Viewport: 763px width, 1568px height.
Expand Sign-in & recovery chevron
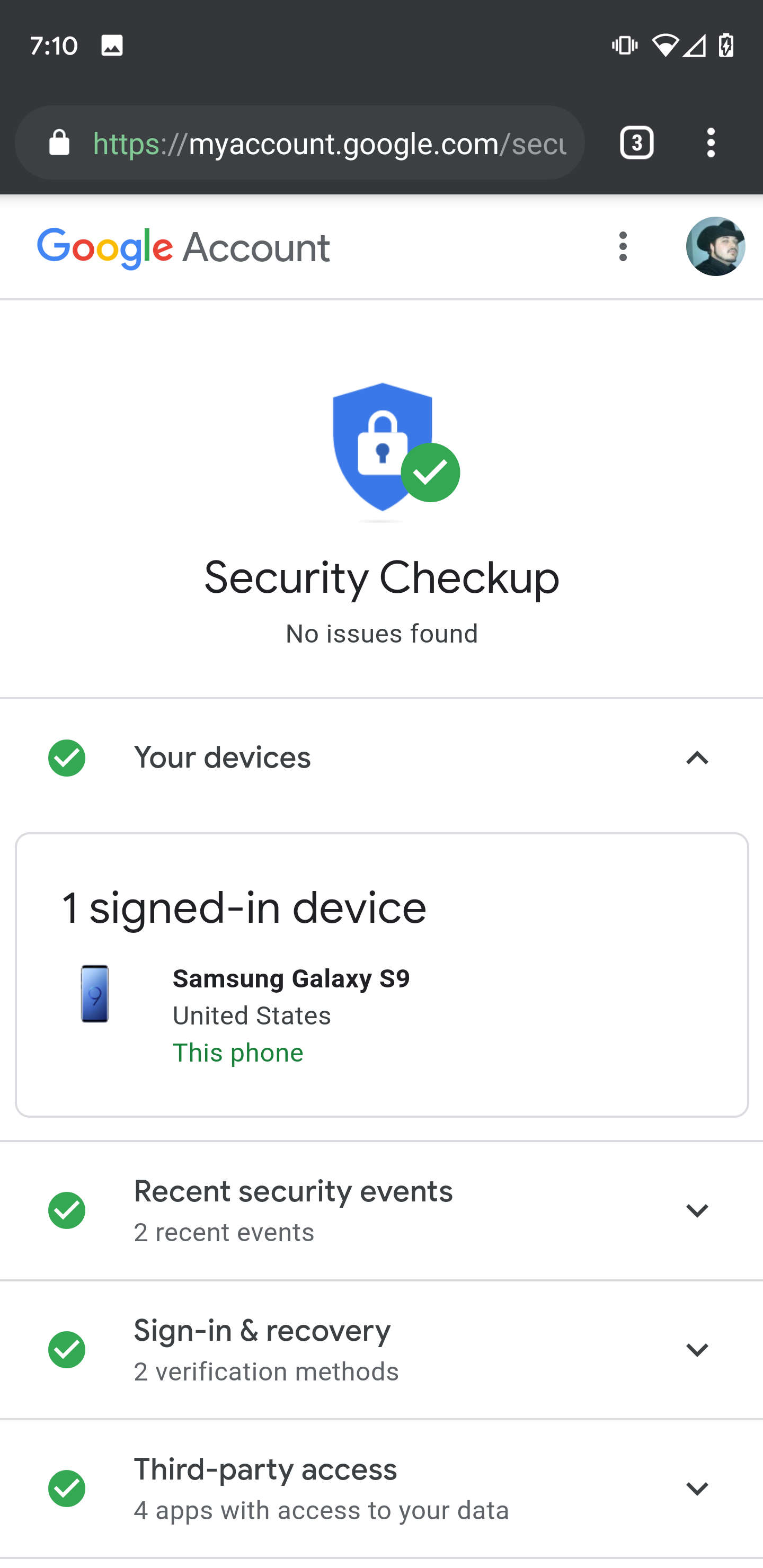697,1349
